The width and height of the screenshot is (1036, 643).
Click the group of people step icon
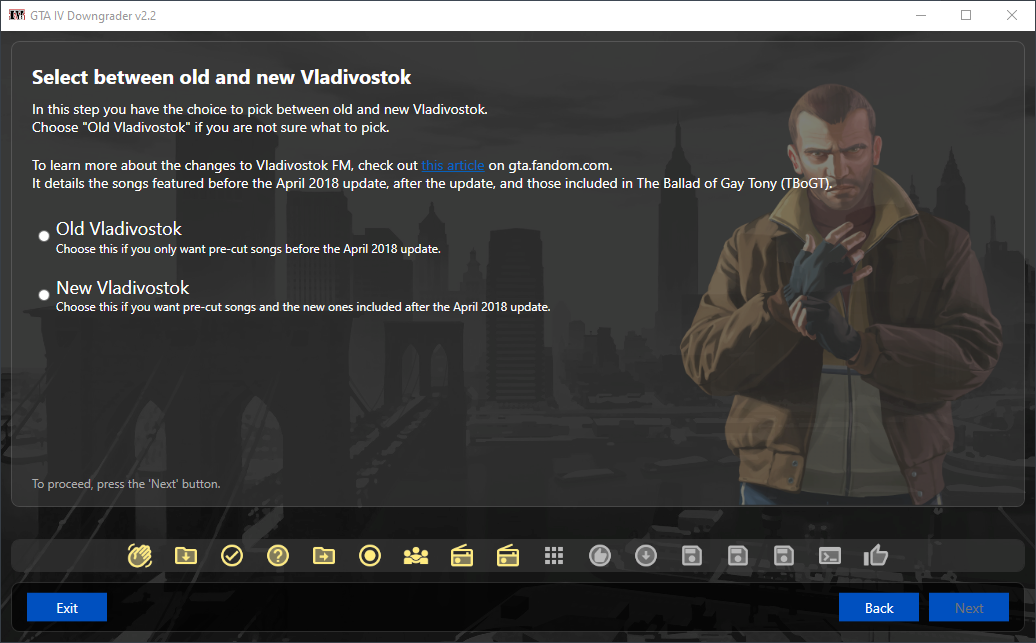416,556
